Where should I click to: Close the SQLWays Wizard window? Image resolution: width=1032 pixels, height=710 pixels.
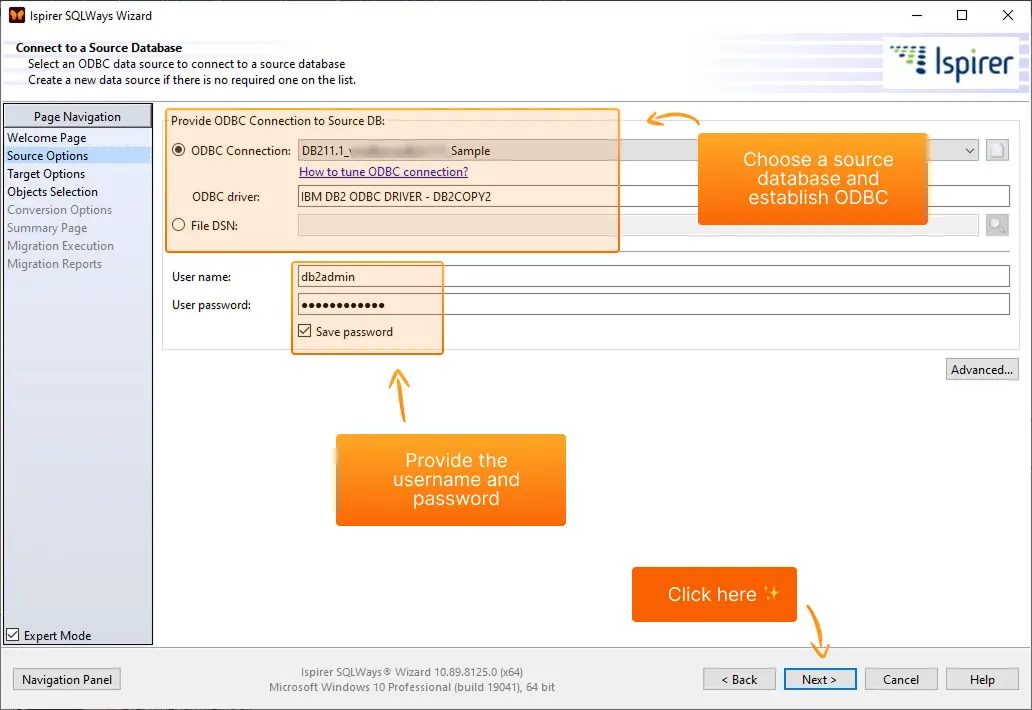pos(1008,15)
